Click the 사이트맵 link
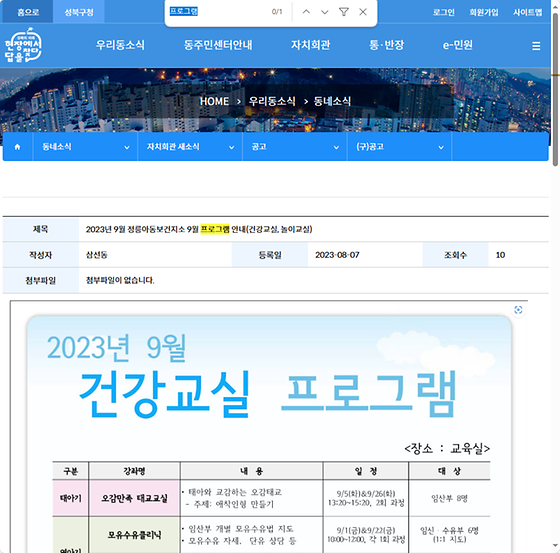 click(528, 13)
